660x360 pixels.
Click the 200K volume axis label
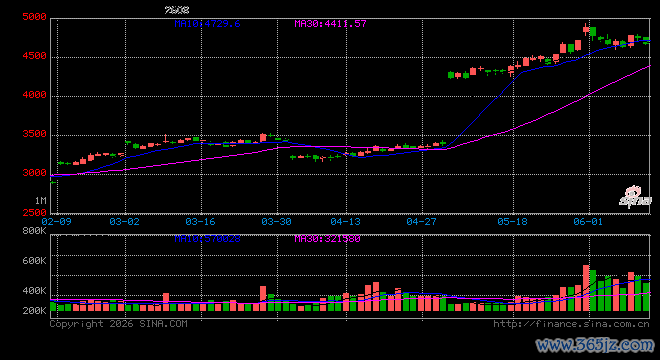click(35, 311)
